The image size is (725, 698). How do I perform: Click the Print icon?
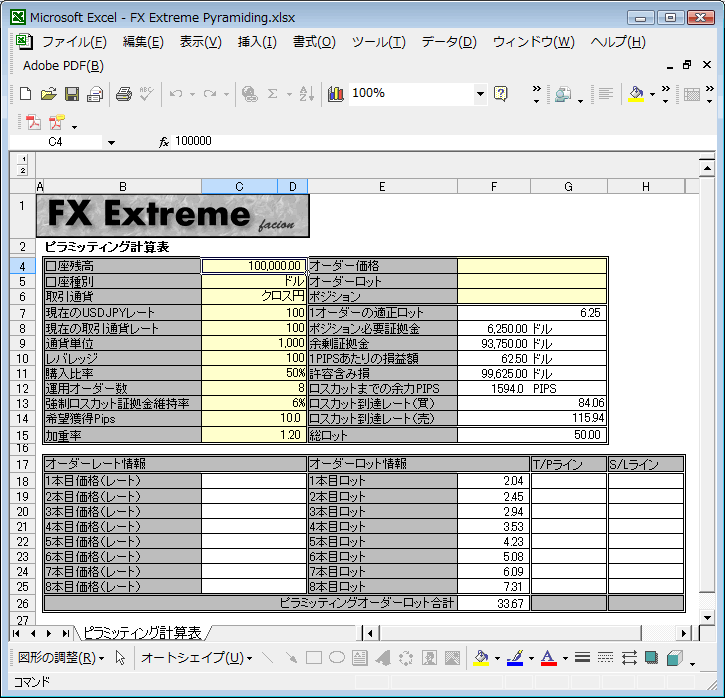click(123, 94)
